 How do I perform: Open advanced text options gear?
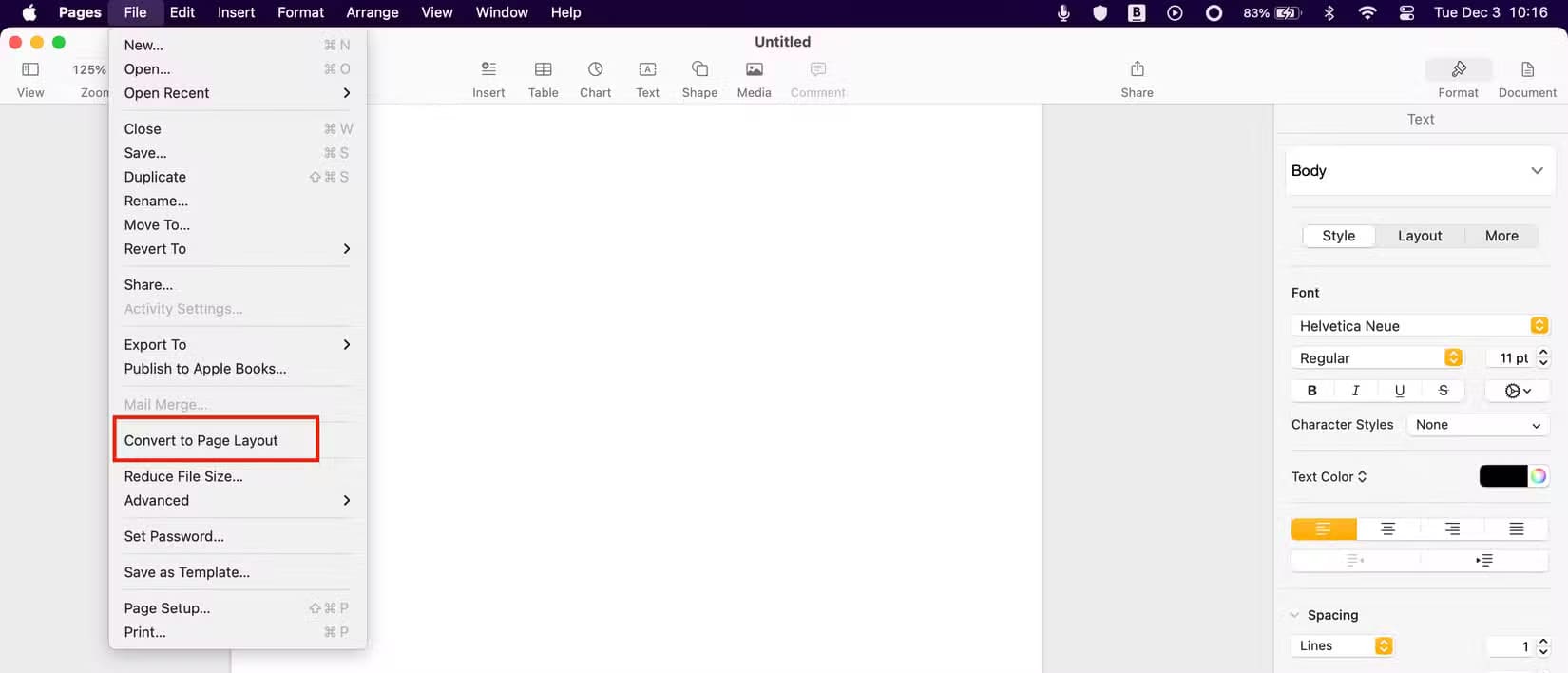coord(1518,391)
